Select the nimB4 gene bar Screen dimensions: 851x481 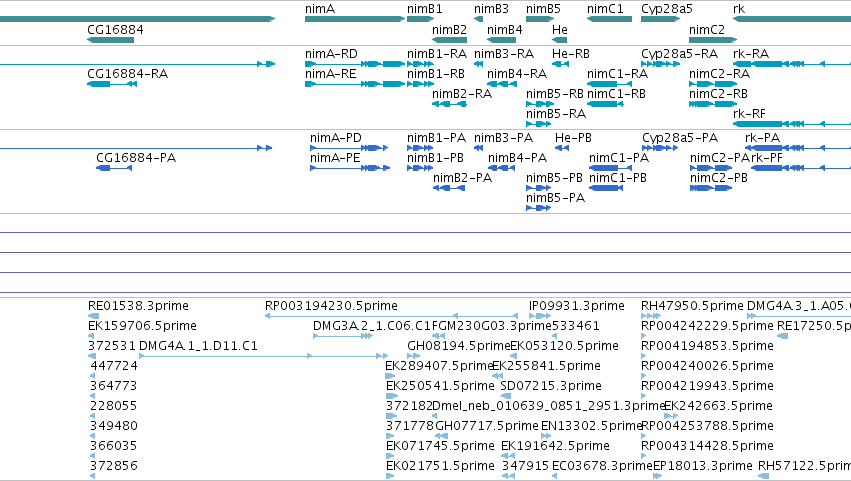point(501,40)
